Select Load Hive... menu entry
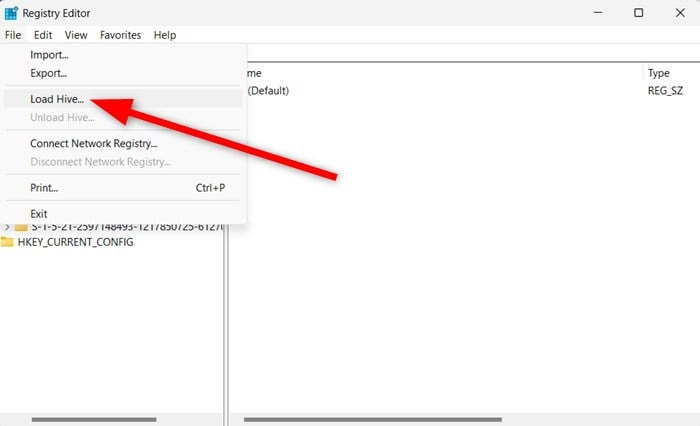Screen dimensions: 700x426 pyautogui.click(x=123, y=99)
